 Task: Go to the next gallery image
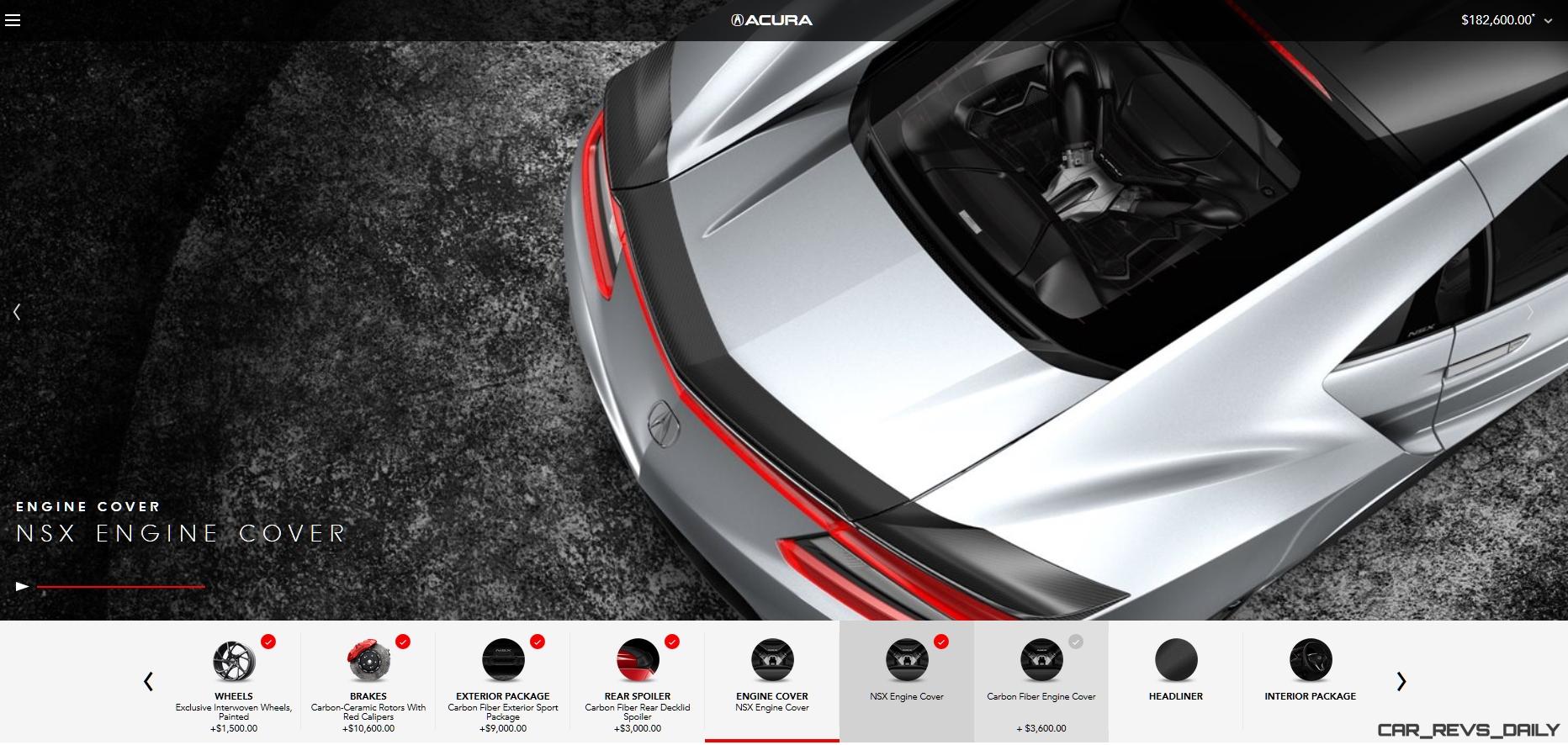coord(1530,312)
